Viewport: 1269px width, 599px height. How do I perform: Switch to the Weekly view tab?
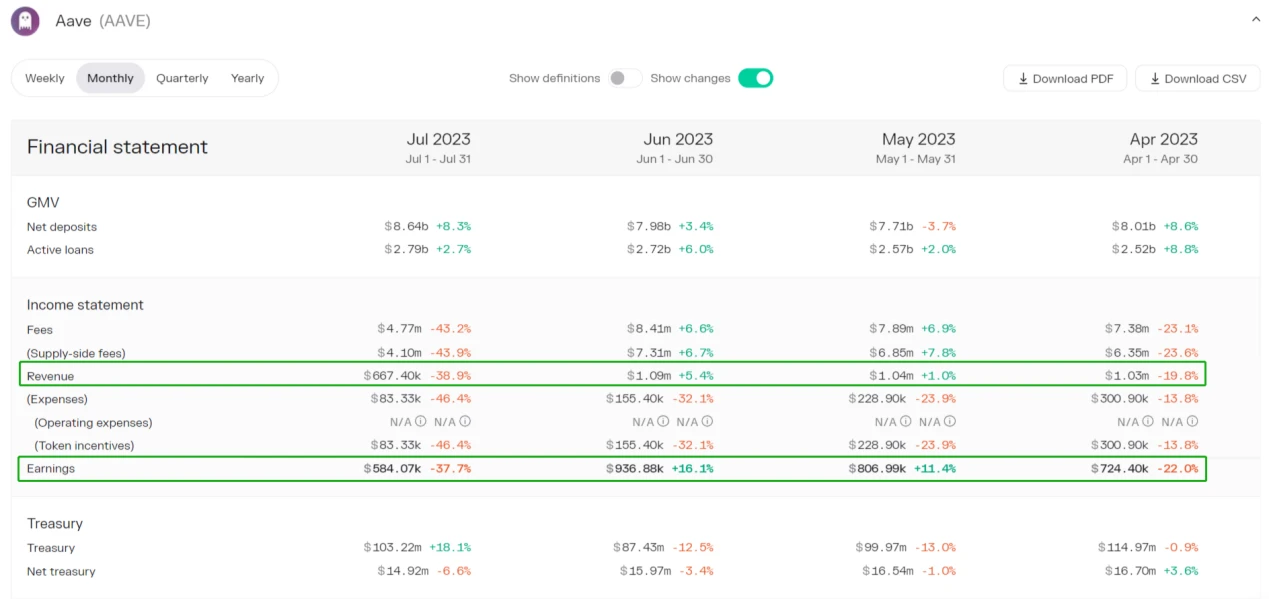click(x=45, y=78)
